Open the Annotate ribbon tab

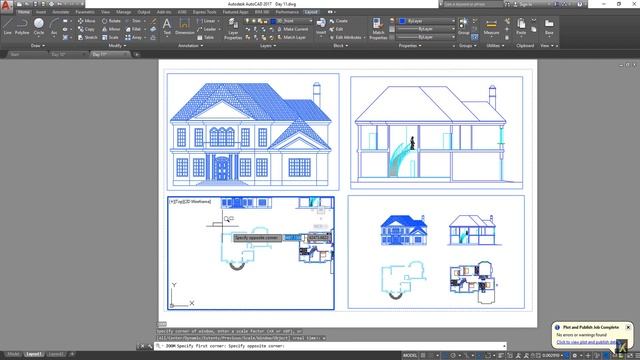tap(60, 12)
